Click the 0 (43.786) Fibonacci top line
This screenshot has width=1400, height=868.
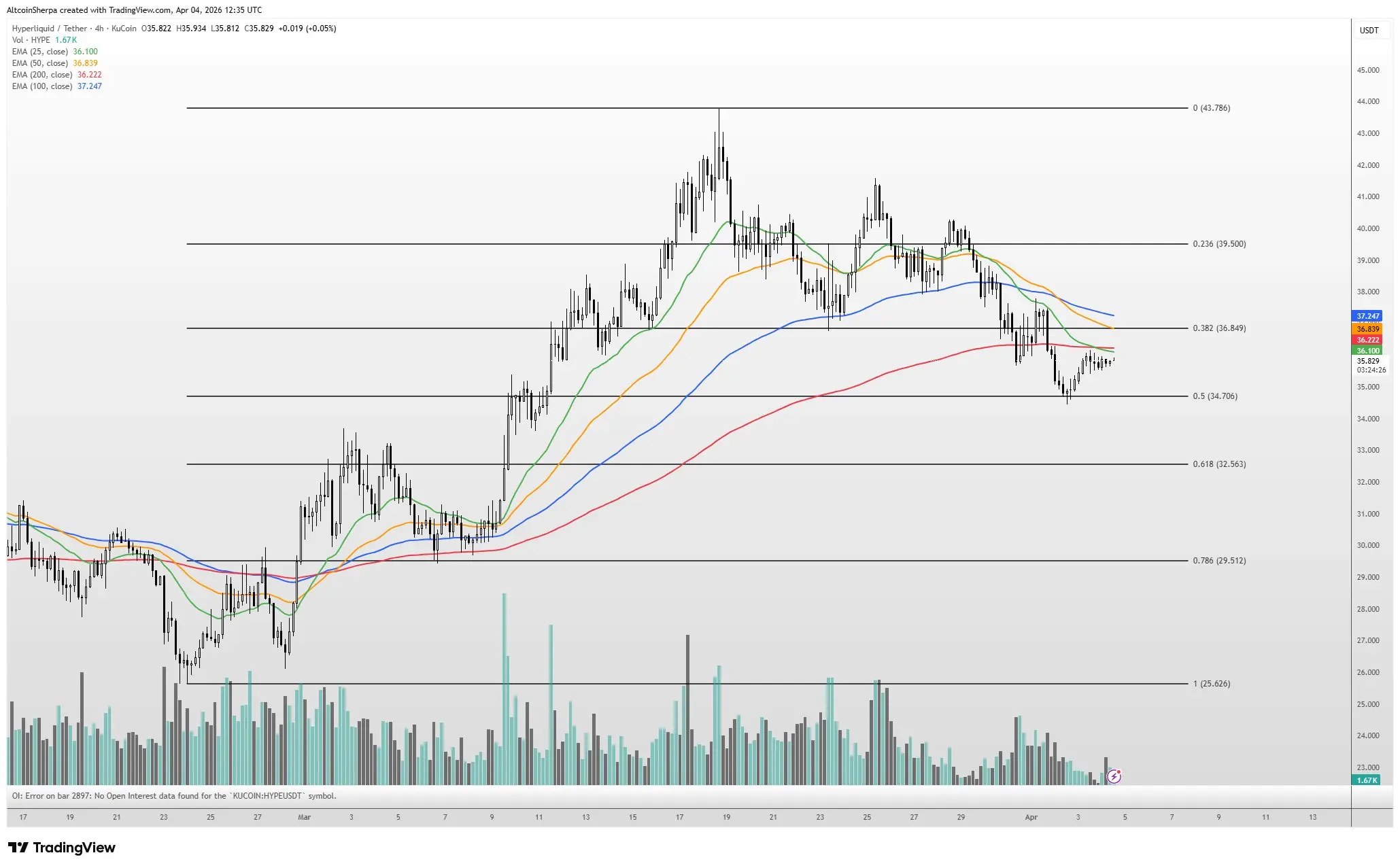(x=687, y=108)
